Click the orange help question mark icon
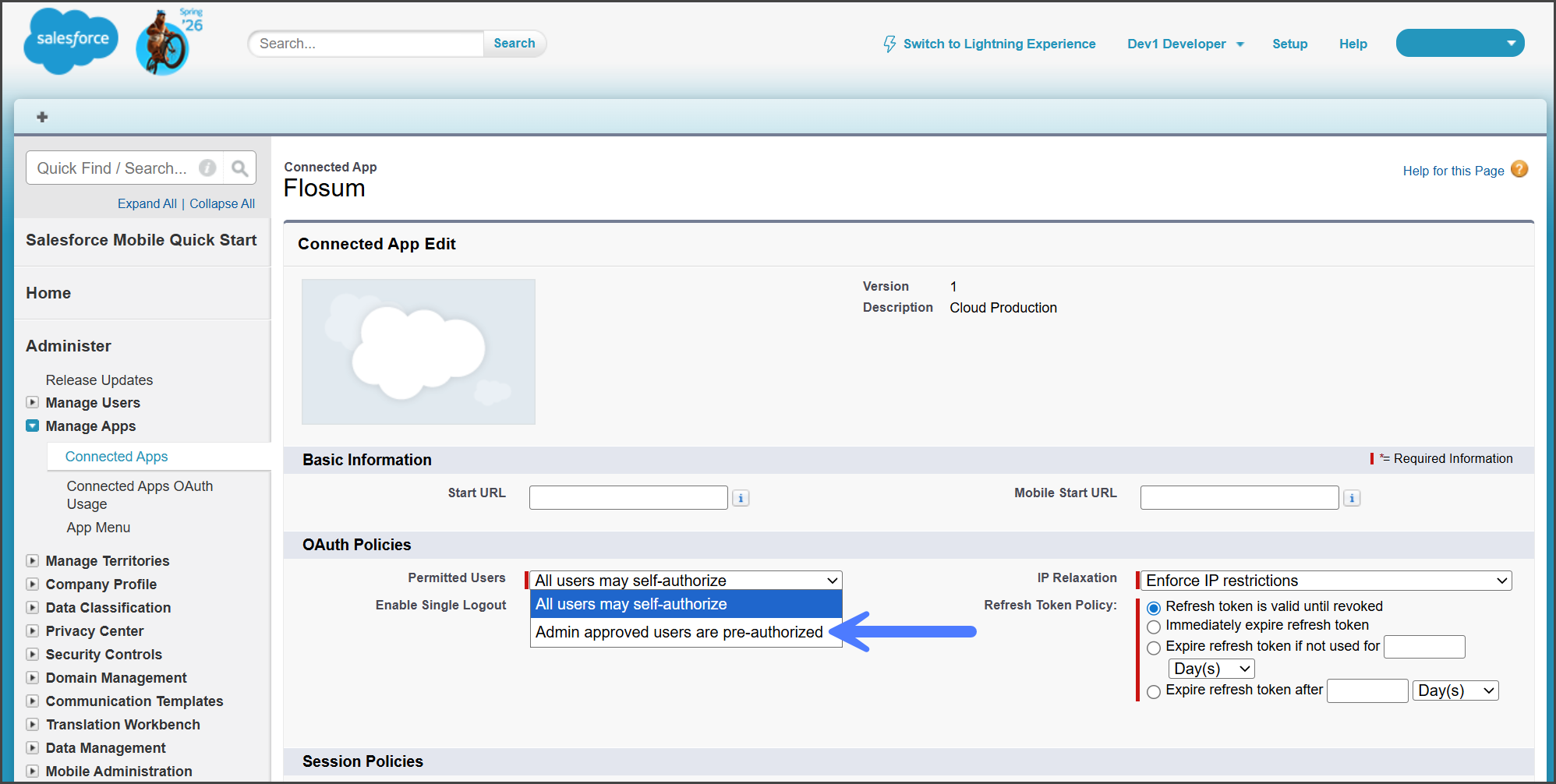This screenshot has width=1556, height=784. point(1519,169)
